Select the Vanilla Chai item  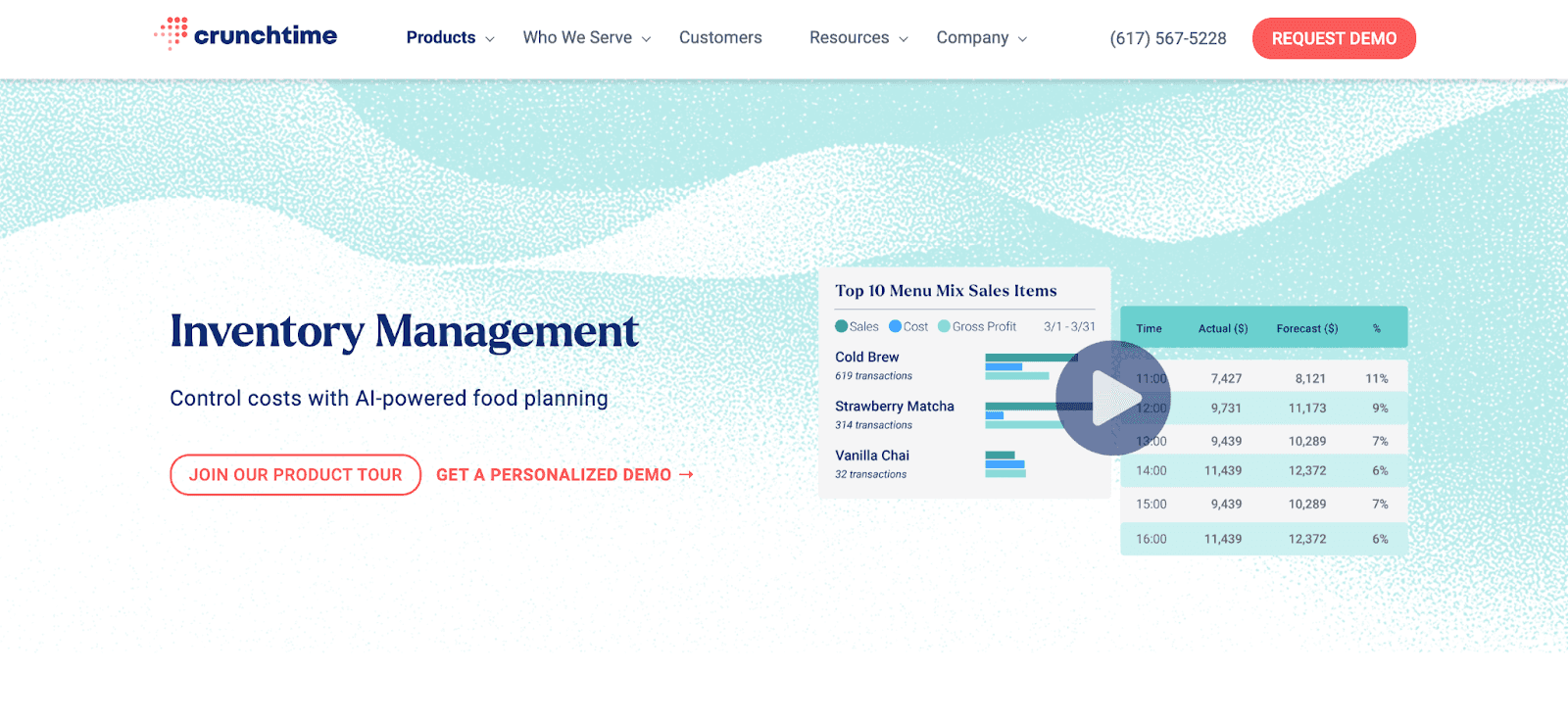(872, 455)
